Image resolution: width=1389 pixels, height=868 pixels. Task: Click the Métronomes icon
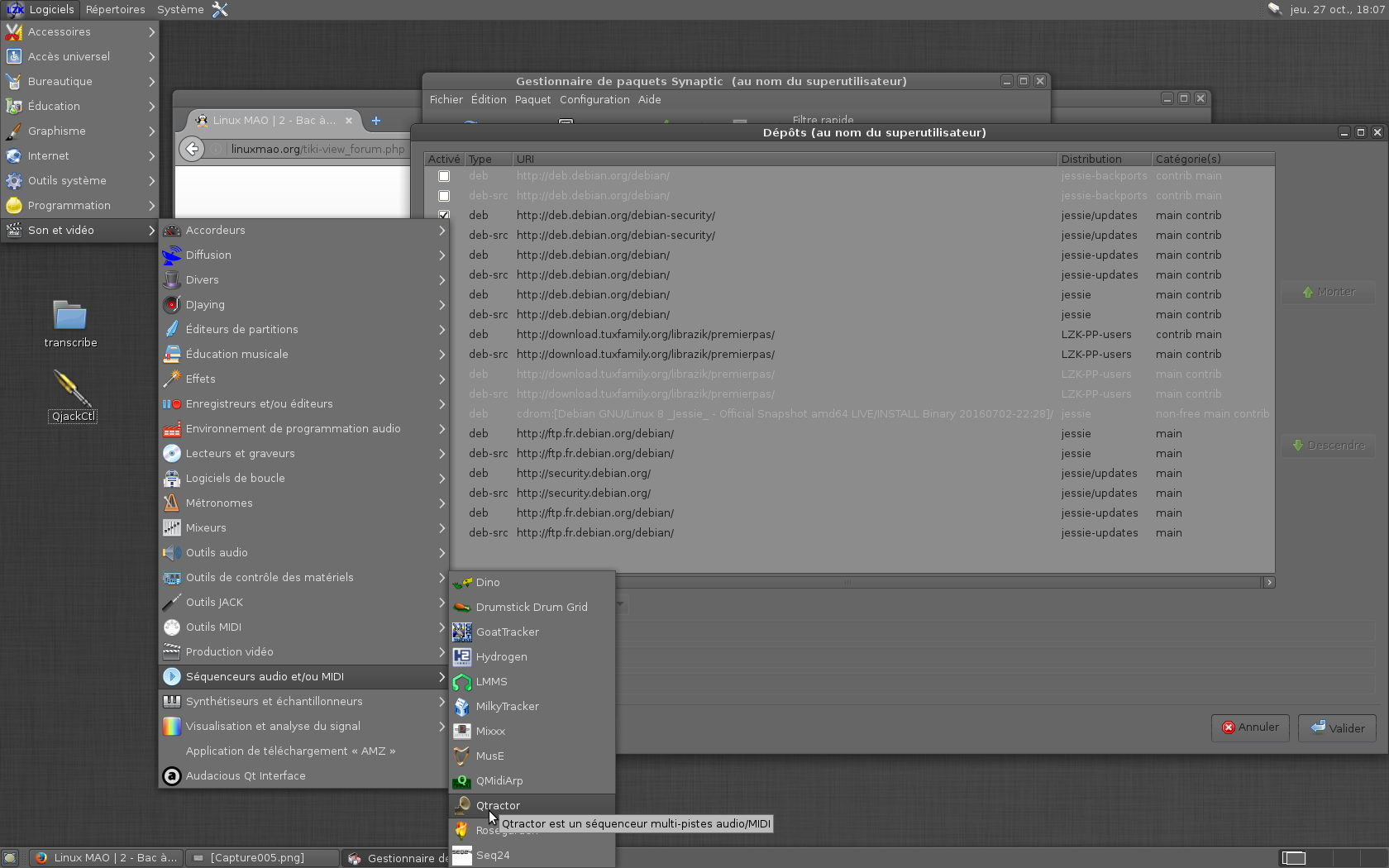pyautogui.click(x=172, y=503)
